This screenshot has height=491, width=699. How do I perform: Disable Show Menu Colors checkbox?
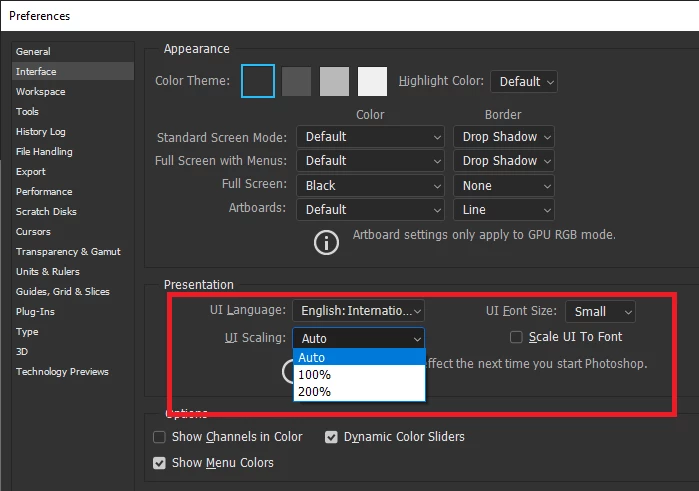point(159,463)
